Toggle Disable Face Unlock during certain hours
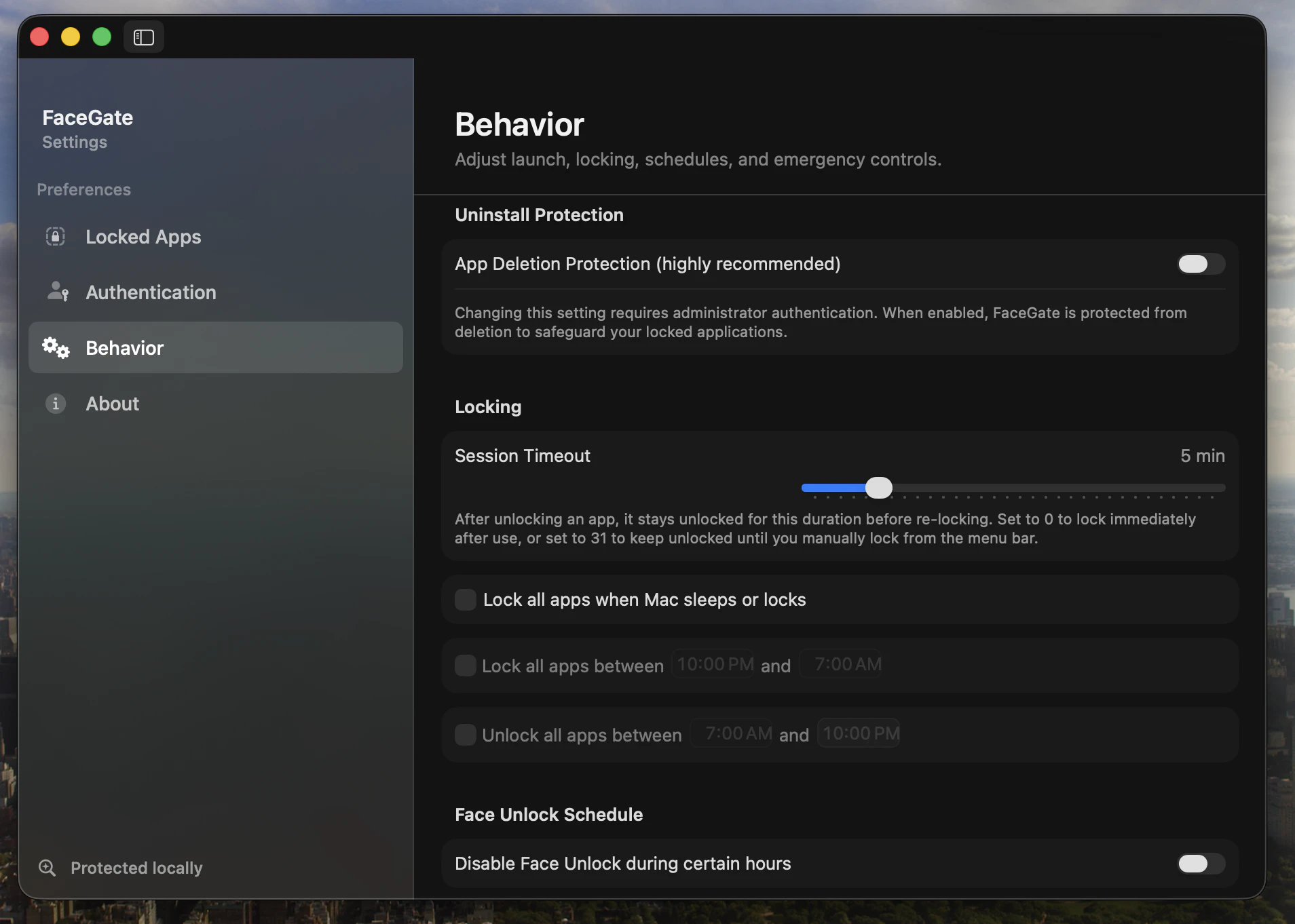Viewport: 1295px width, 924px height. pyautogui.click(x=1201, y=864)
